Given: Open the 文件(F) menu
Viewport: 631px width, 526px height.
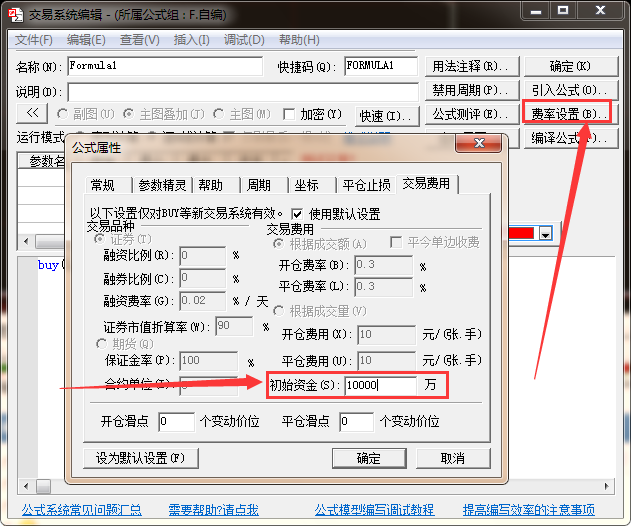Looking at the screenshot, I should [x=34, y=40].
